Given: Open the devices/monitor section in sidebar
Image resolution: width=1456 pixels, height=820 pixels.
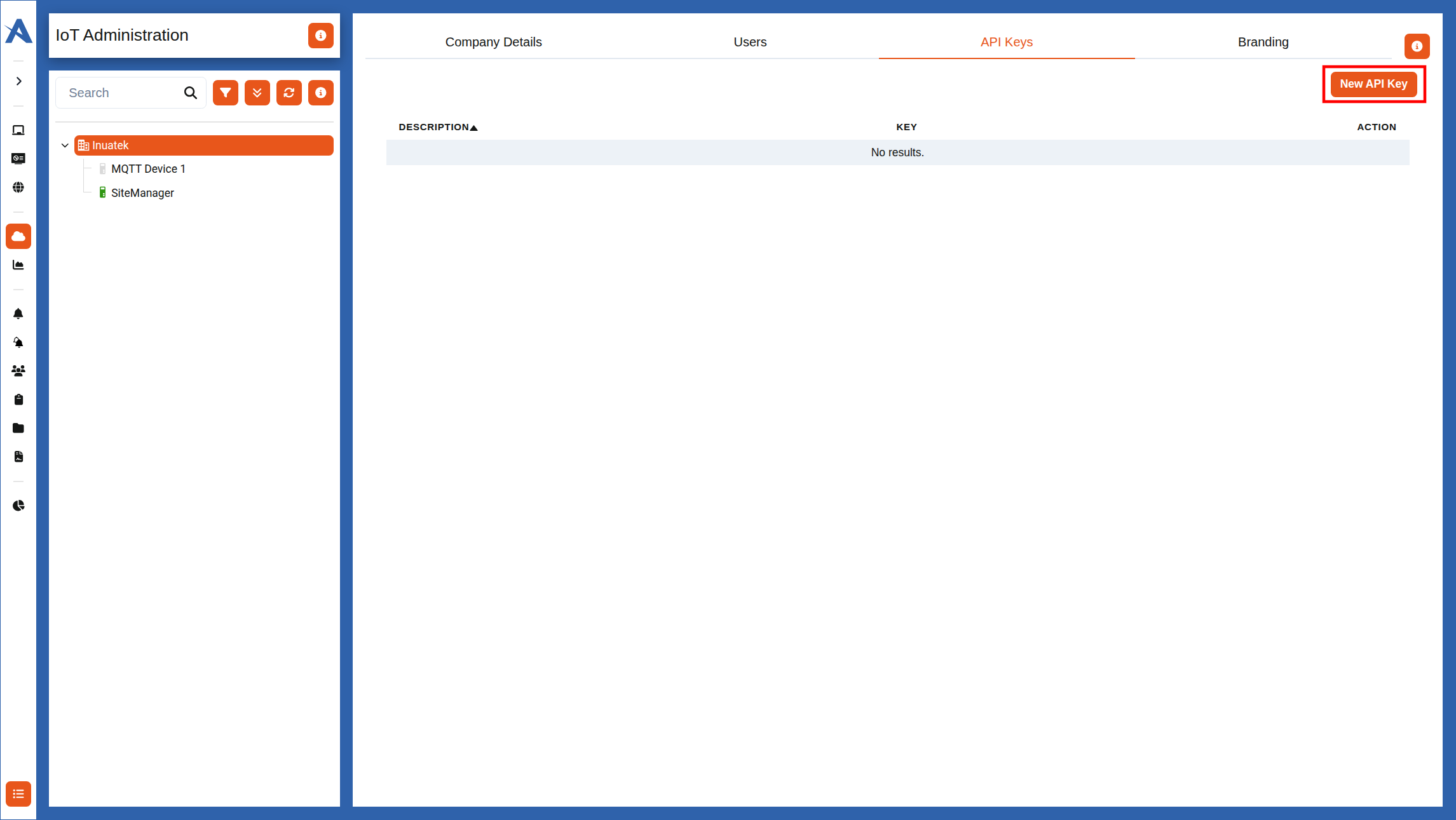Looking at the screenshot, I should click(18, 130).
